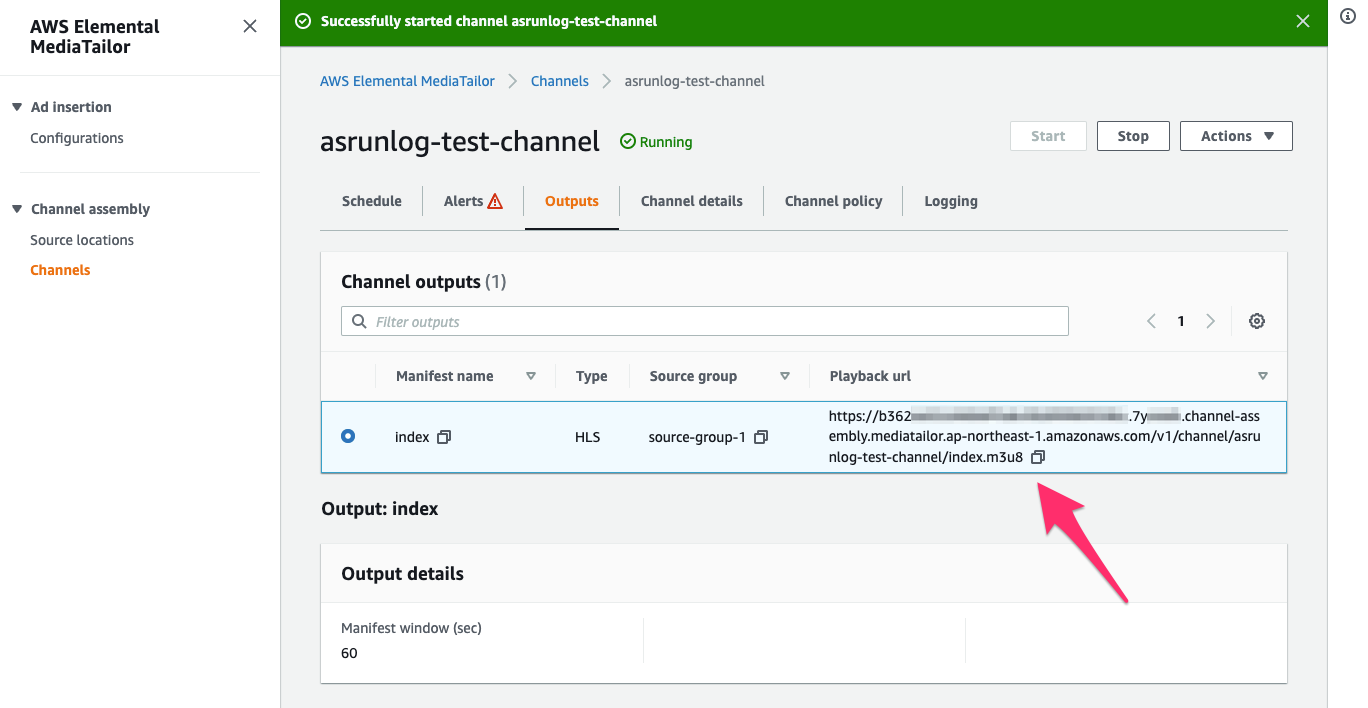Click the Stop channel button
The height and width of the screenshot is (708, 1368).
click(1133, 136)
